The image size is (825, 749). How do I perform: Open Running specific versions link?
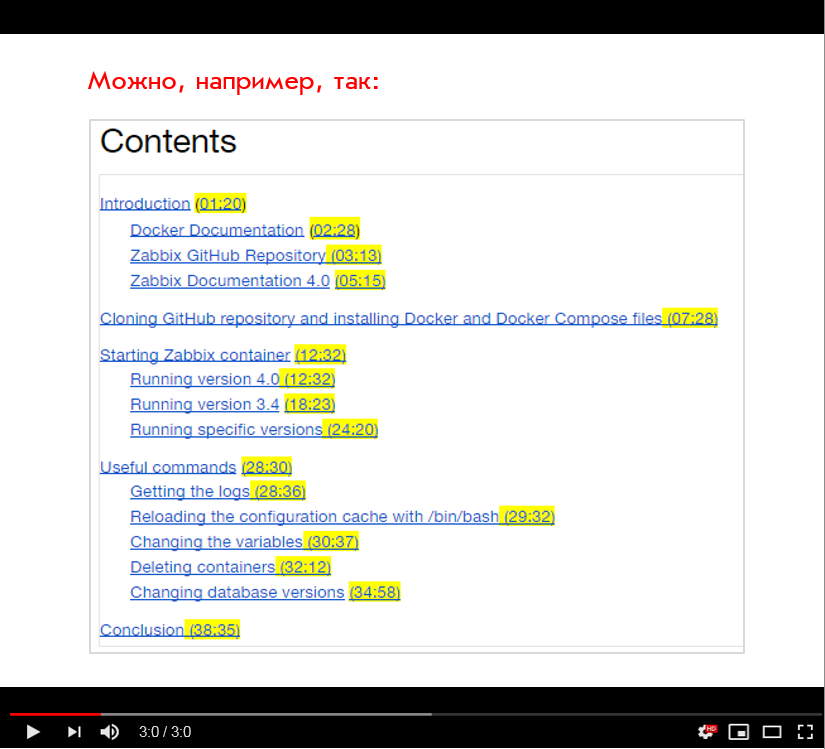click(226, 429)
